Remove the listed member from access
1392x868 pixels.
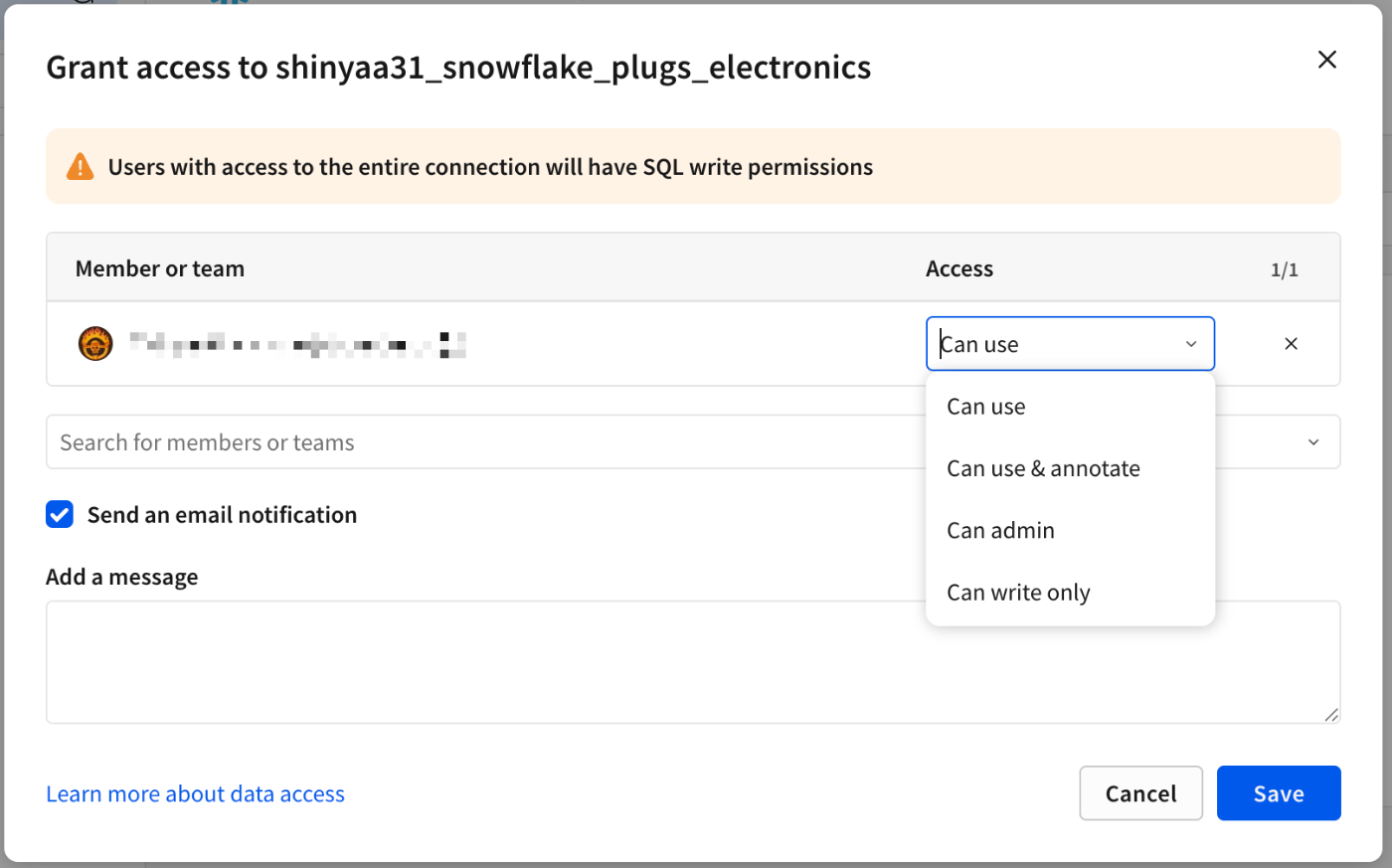pos(1291,344)
